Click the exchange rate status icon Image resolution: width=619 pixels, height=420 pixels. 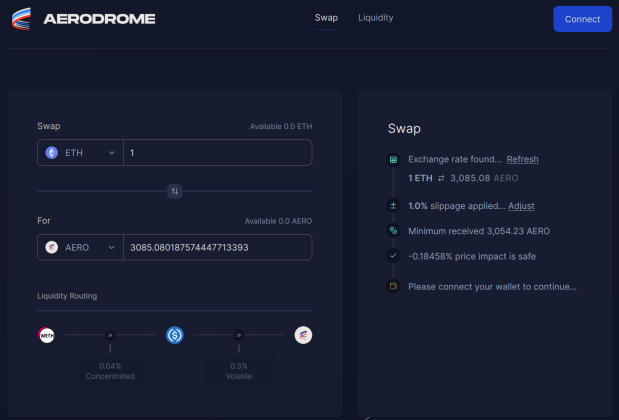pos(393,160)
